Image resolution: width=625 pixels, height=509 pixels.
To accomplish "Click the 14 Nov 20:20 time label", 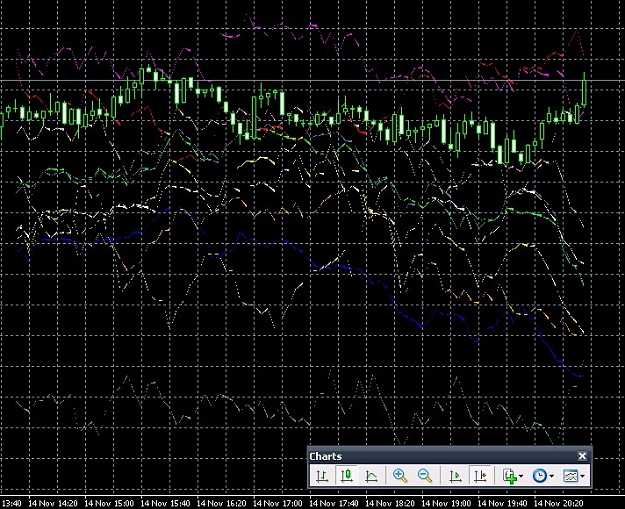I will pyautogui.click(x=559, y=503).
